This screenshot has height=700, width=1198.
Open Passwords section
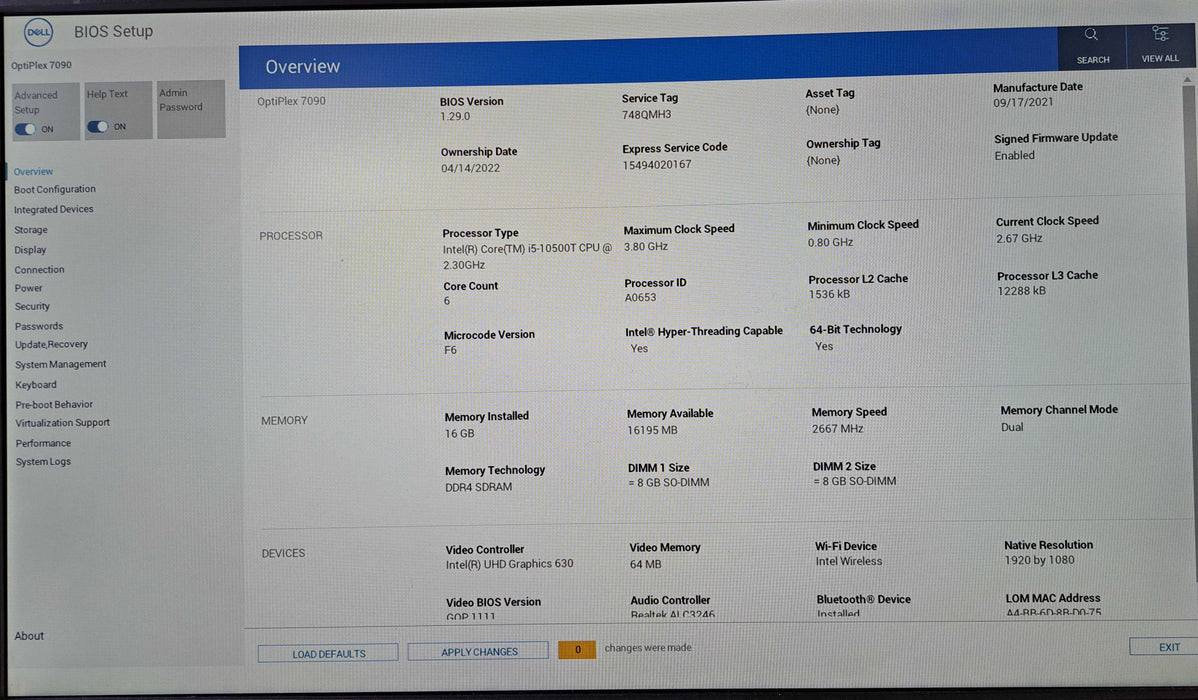click(39, 326)
